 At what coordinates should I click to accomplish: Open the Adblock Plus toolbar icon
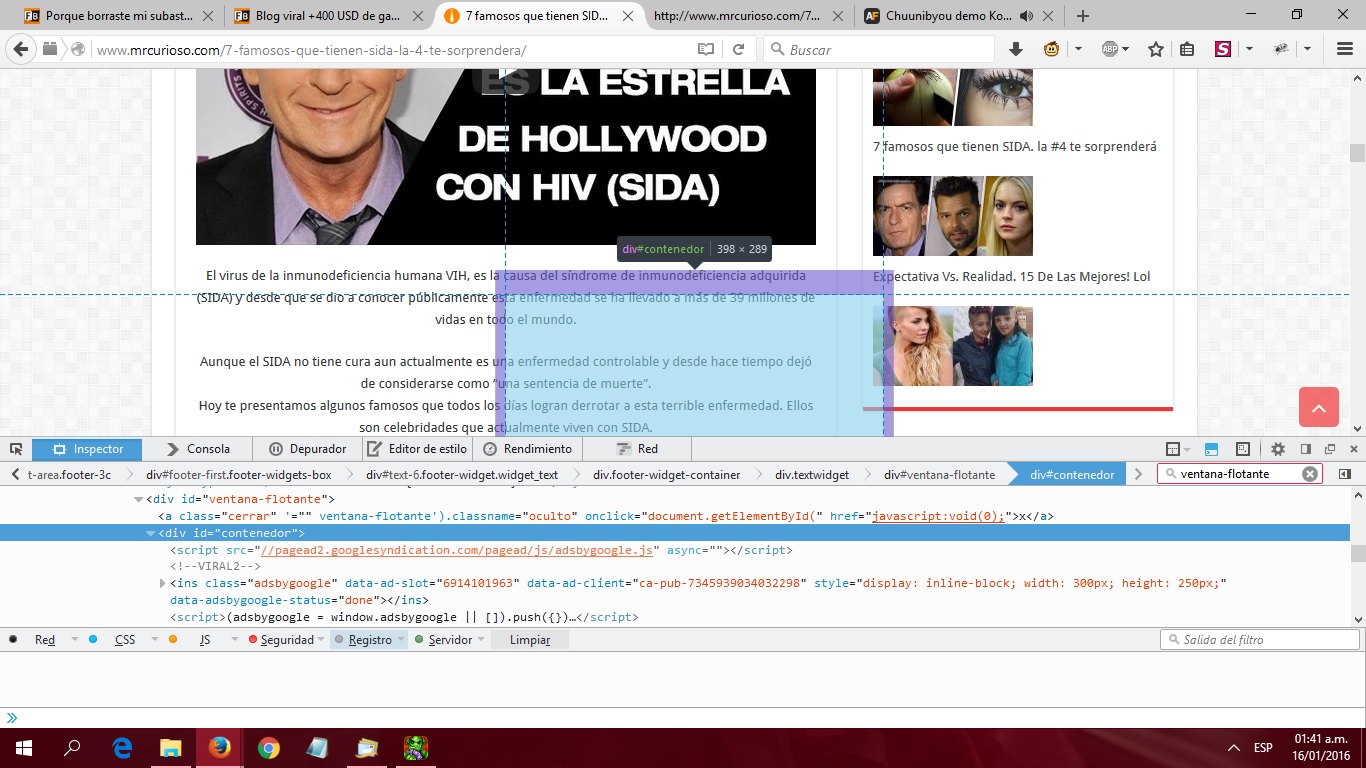pyautogui.click(x=1110, y=49)
